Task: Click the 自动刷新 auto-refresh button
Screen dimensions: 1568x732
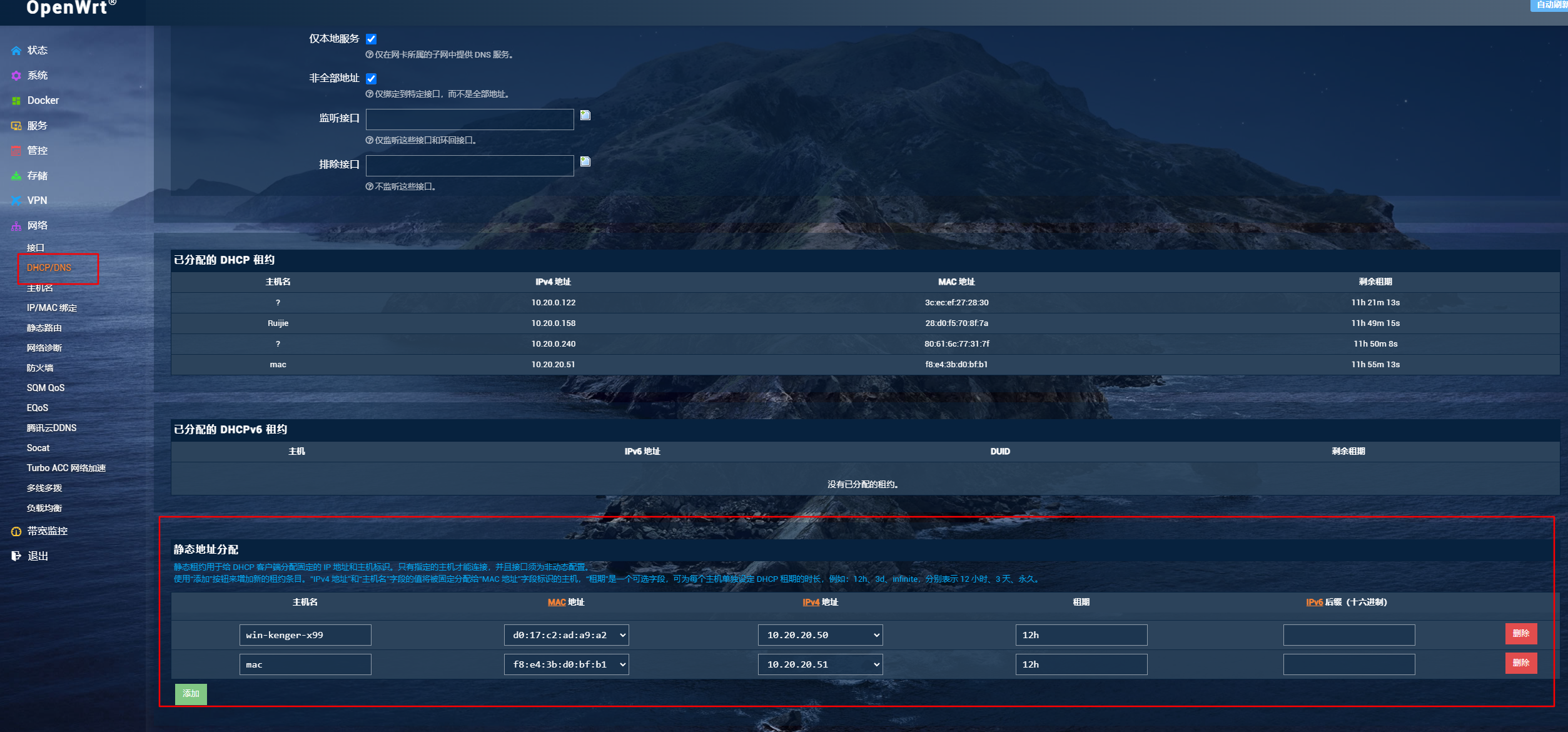Action: [1550, 5]
